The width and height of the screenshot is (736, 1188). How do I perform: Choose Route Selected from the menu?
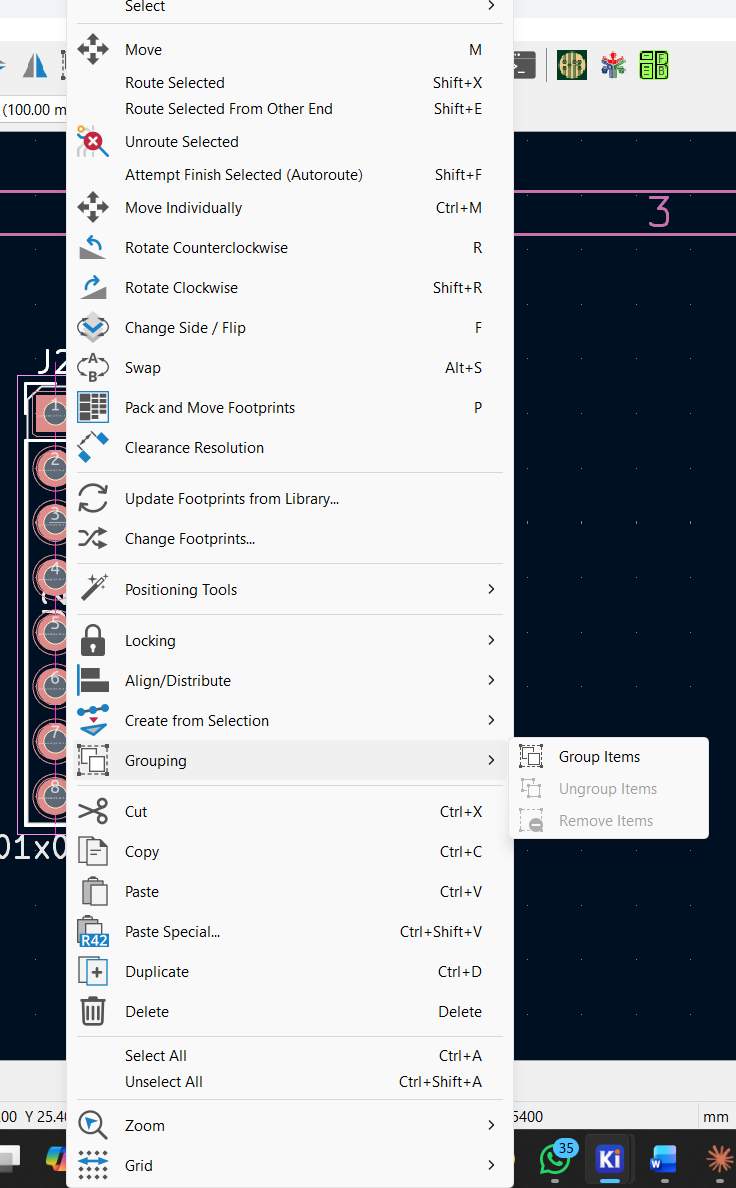pyautogui.click(x=290, y=83)
